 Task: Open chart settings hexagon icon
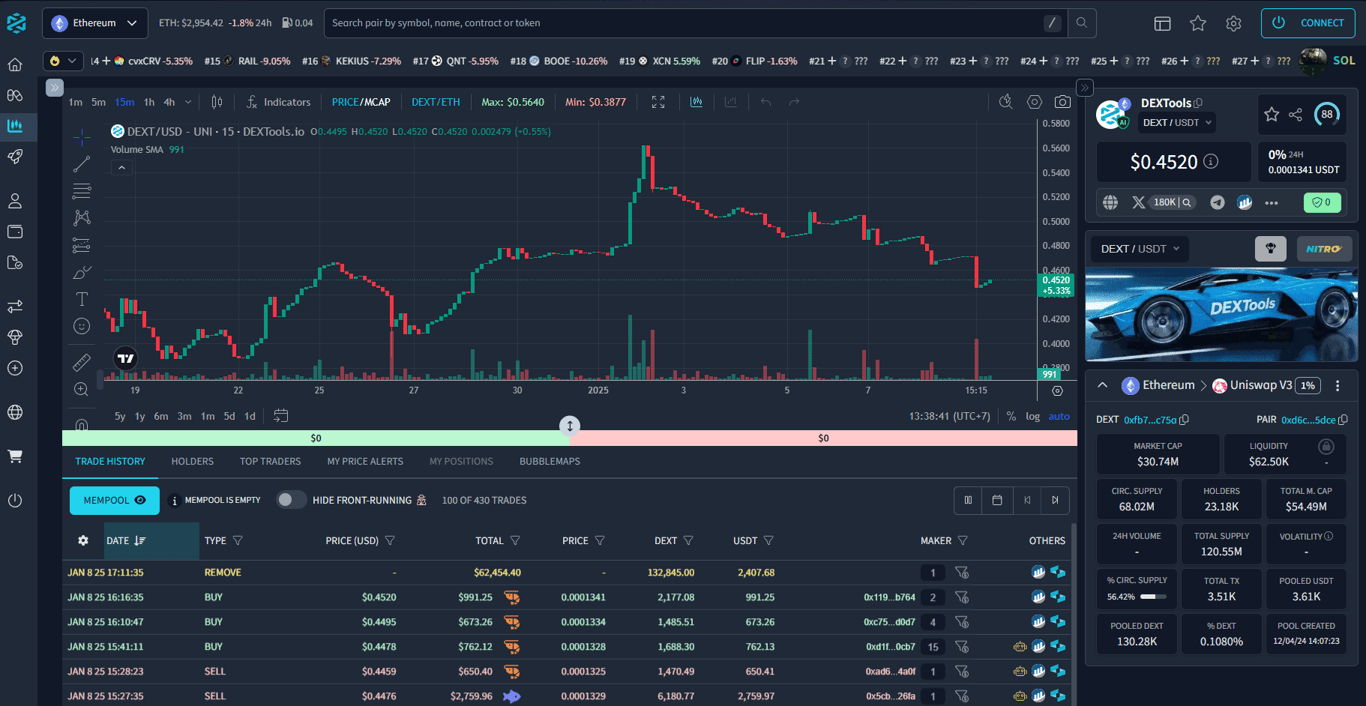[1034, 102]
